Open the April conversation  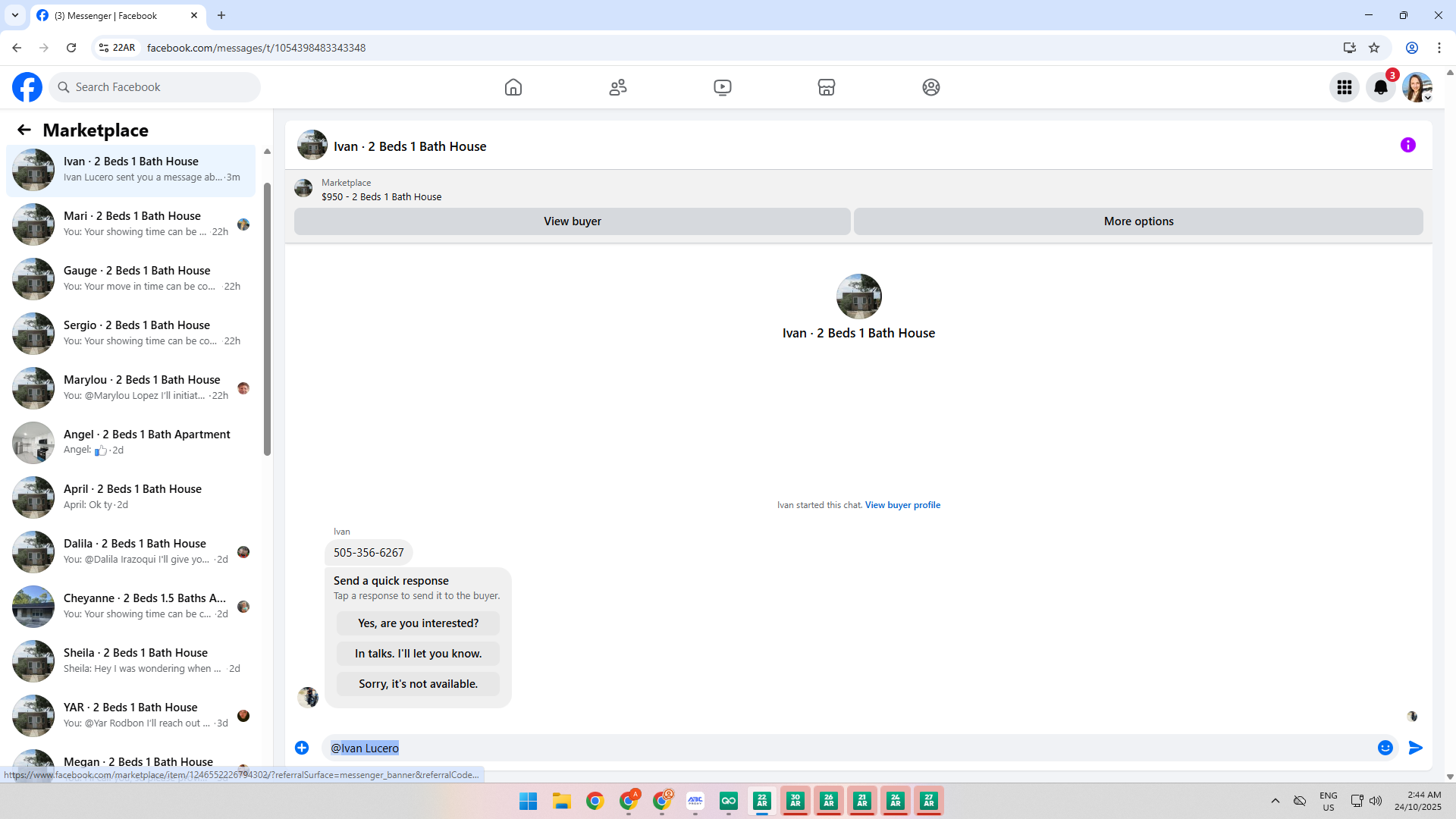[x=131, y=497]
